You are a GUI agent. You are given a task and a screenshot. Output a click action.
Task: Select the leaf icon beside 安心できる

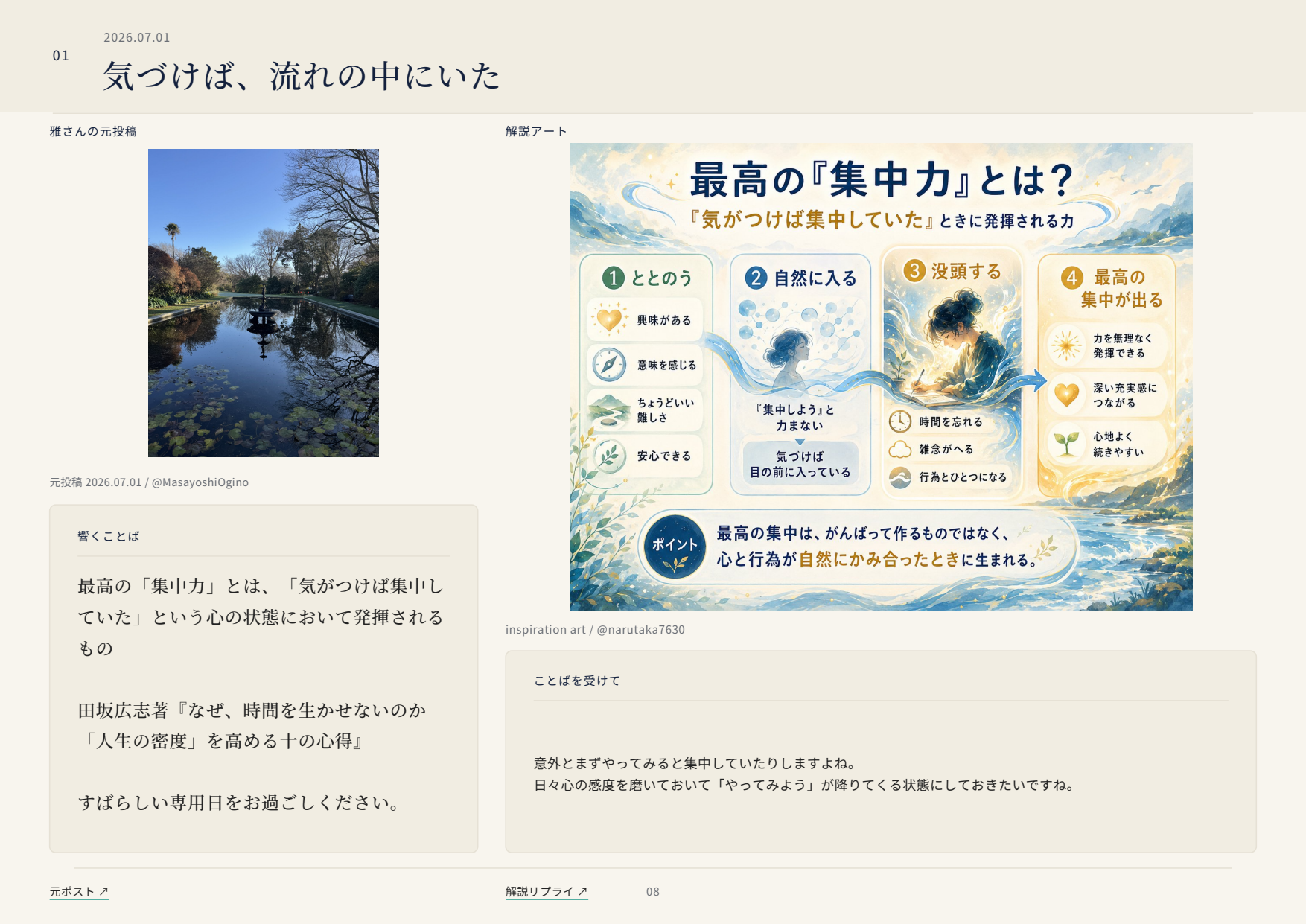609,456
